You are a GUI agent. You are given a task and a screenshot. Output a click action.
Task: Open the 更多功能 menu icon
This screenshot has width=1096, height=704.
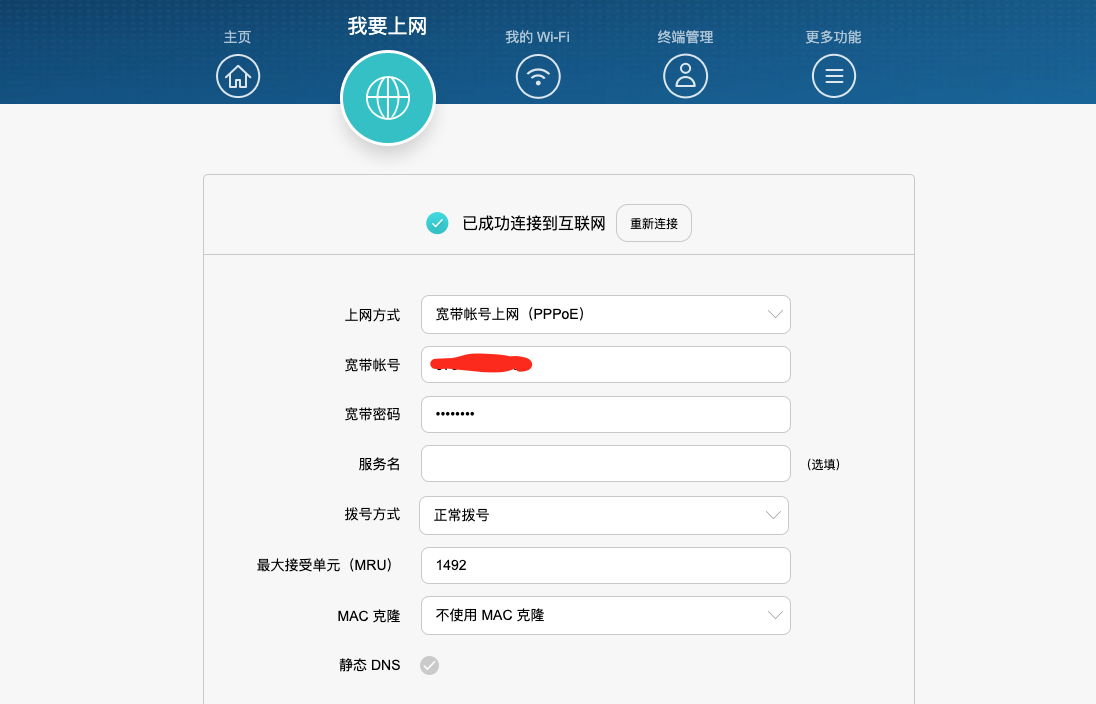[x=833, y=76]
